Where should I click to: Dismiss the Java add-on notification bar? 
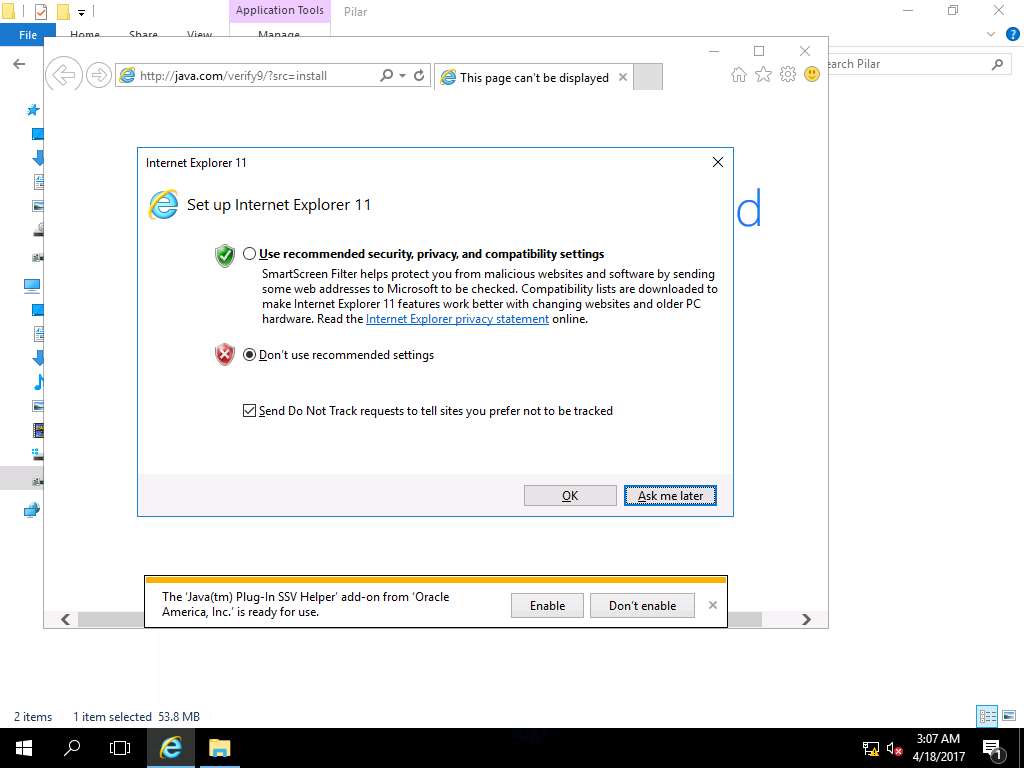(712, 605)
